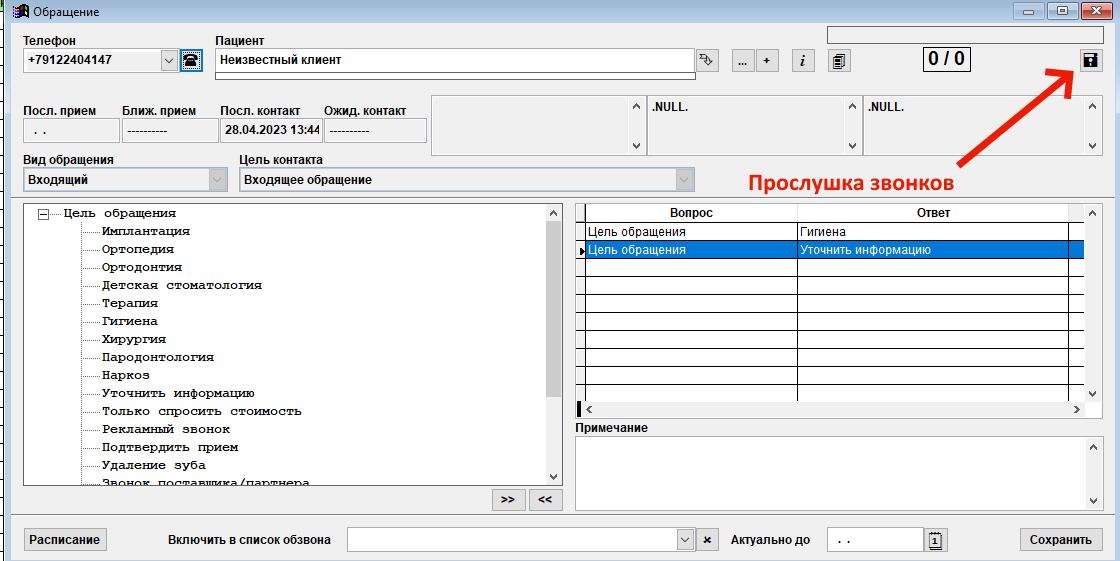Click the patient search icon beside the patient name field

[707, 60]
